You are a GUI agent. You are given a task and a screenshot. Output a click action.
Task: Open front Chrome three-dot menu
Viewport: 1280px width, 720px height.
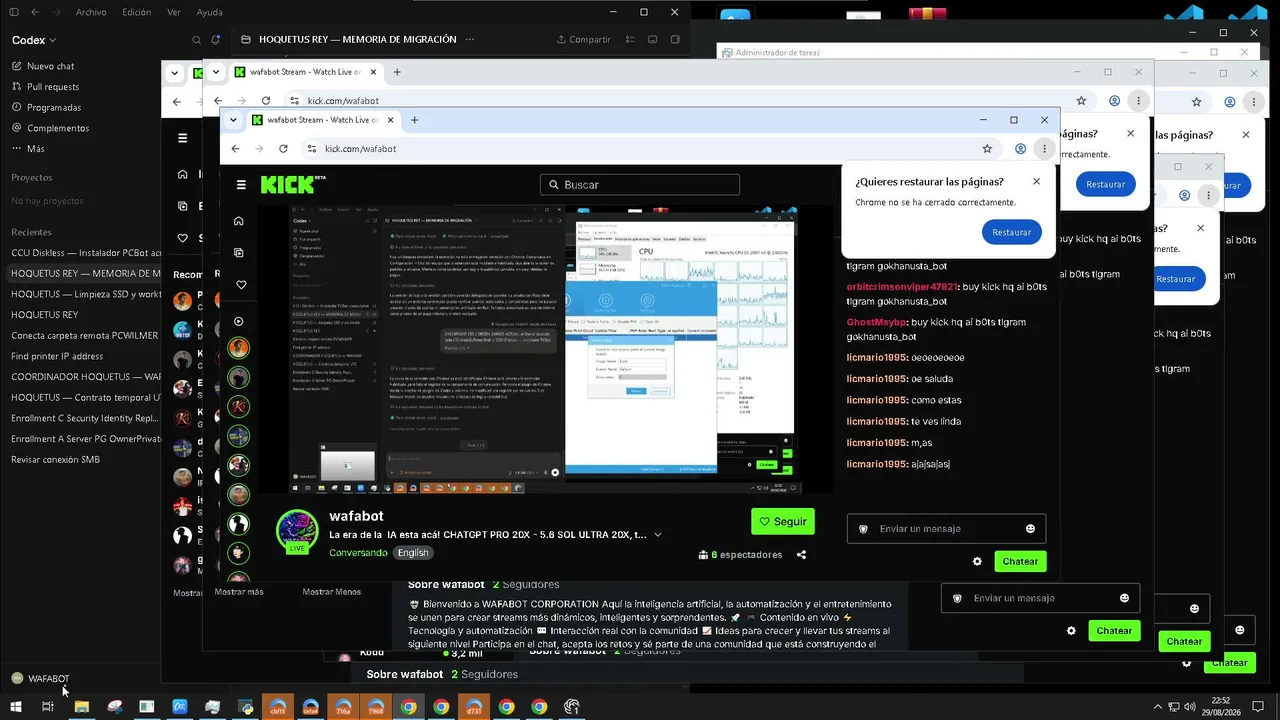tap(1044, 149)
